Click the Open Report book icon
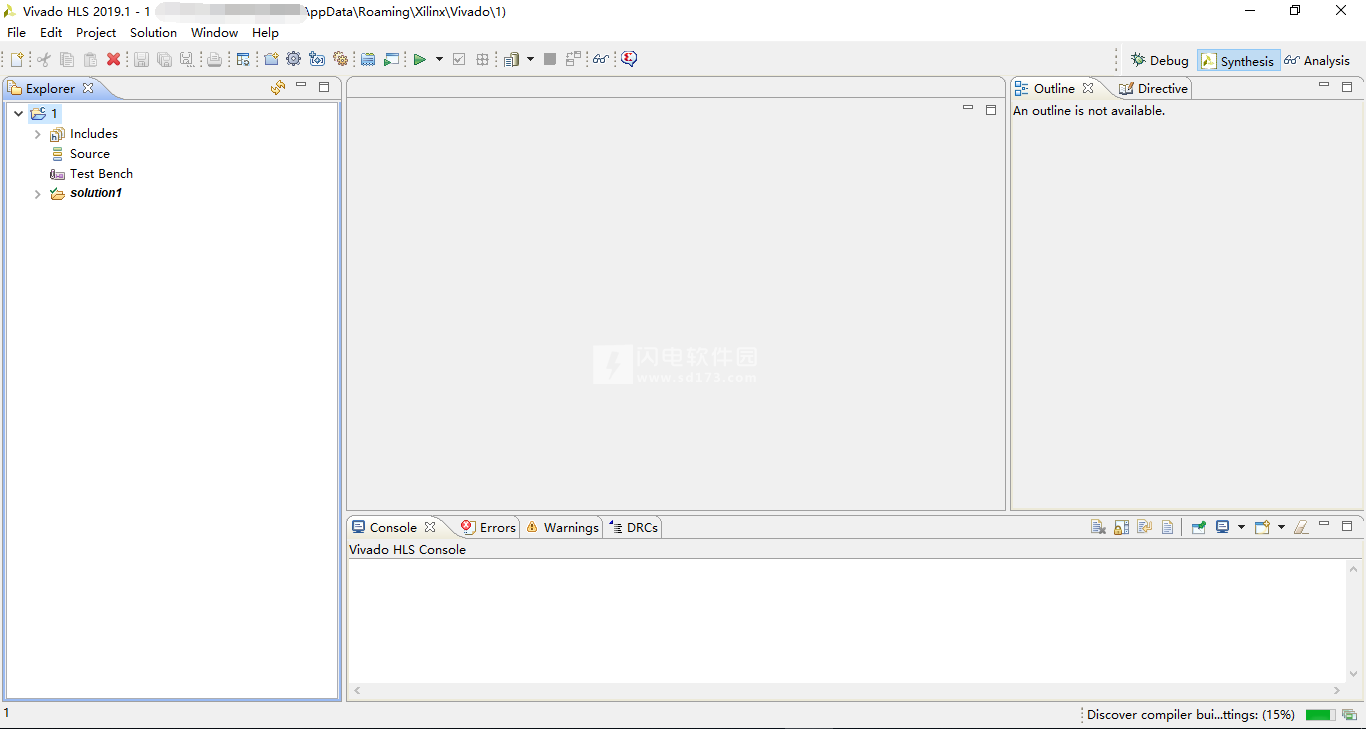Screen dimensions: 1366x729 click(511, 59)
